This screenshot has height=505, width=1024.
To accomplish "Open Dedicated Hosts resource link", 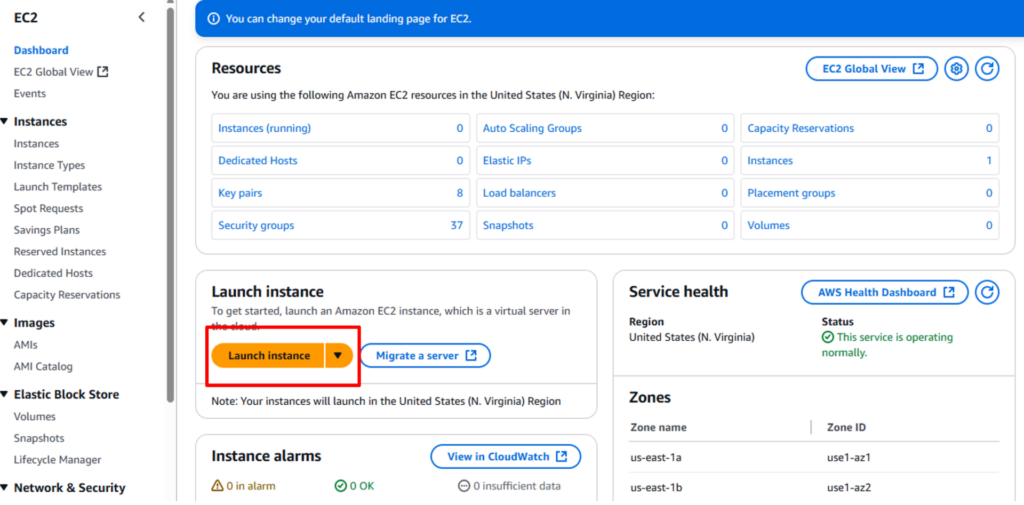I will click(x=256, y=161).
